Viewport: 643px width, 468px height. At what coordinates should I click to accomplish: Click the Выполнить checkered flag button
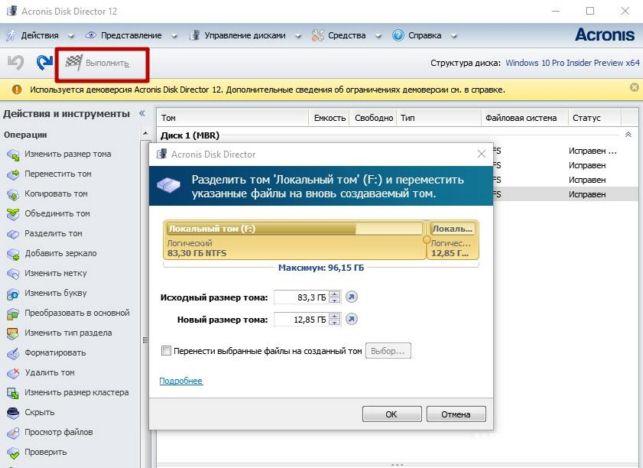point(97,63)
